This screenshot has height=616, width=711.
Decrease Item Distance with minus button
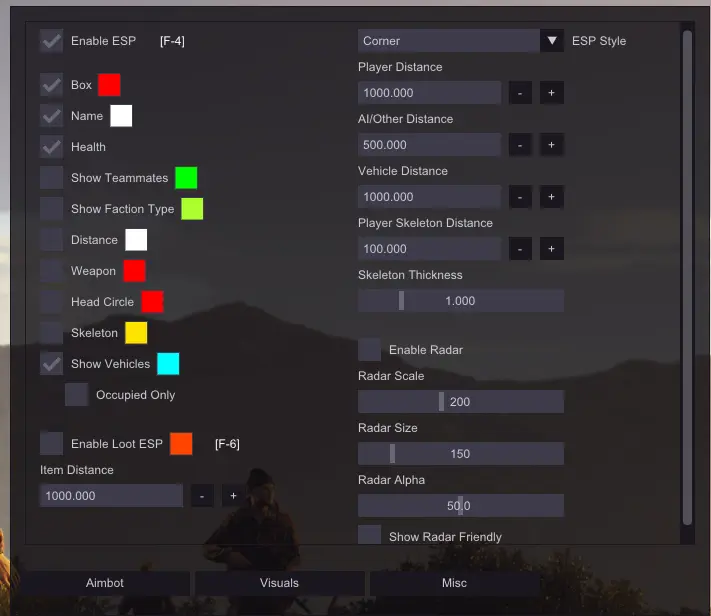(201, 496)
